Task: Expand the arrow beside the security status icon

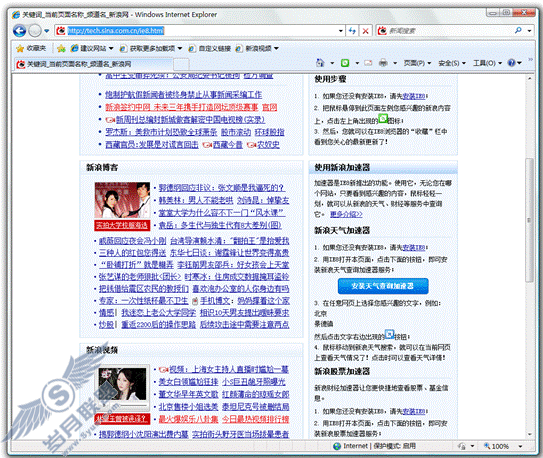Action: 473,447
